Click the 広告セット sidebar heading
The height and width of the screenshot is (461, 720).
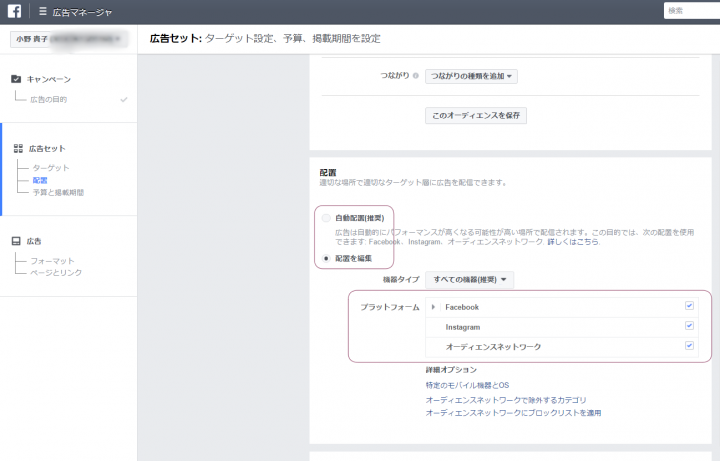point(47,149)
